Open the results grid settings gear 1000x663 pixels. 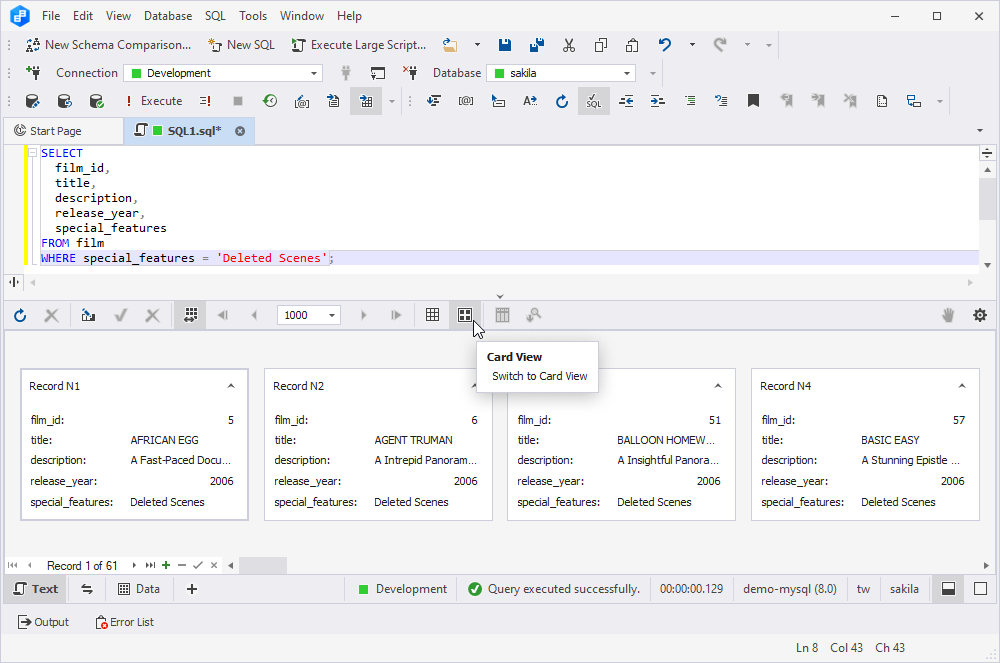[980, 315]
